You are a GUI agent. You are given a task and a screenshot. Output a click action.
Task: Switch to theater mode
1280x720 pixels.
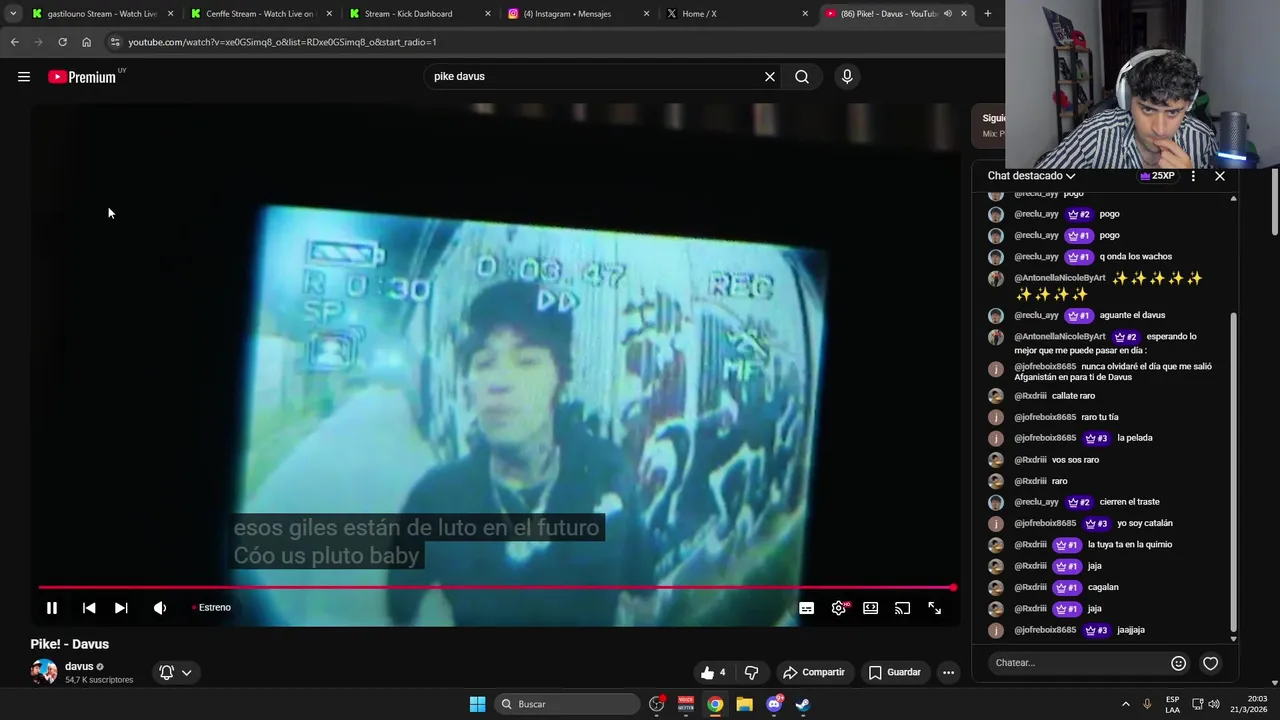pyautogui.click(x=871, y=608)
